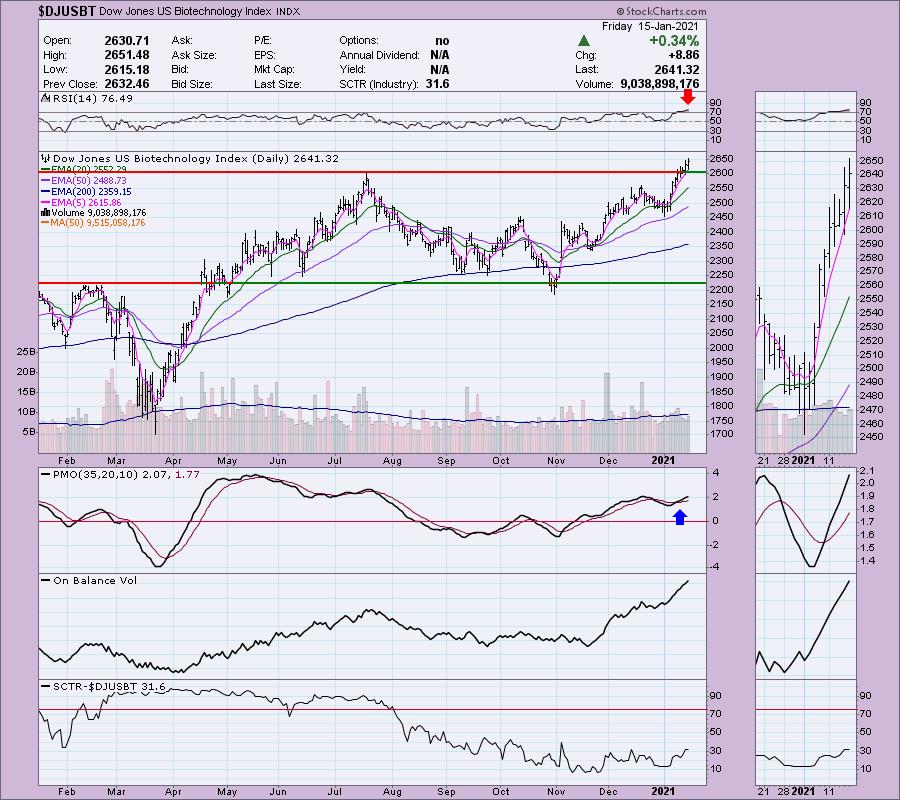Click the EMA(200) 2359.15 legend entry
900x800 pixels.
click(91, 192)
